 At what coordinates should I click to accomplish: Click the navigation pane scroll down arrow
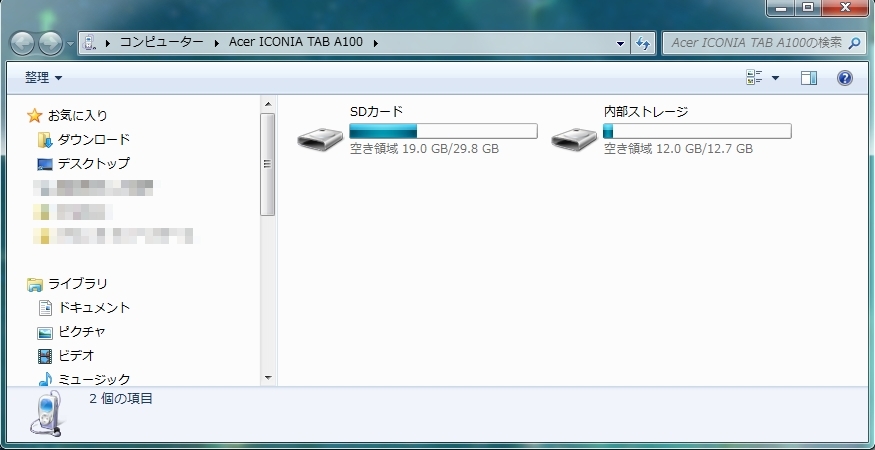268,378
